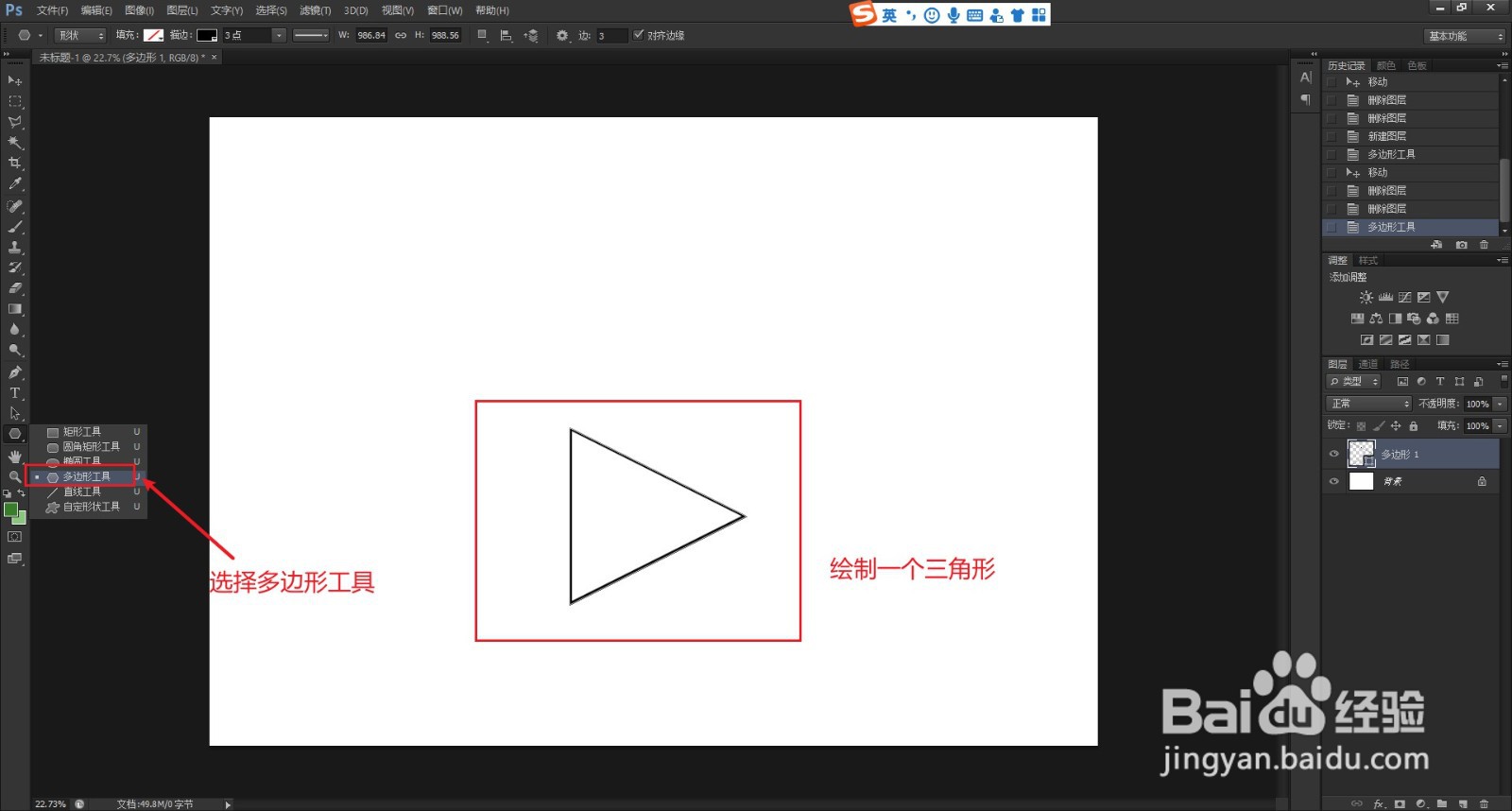Select the Gradient tool
Viewport: 1512px width, 811px height.
[x=15, y=309]
